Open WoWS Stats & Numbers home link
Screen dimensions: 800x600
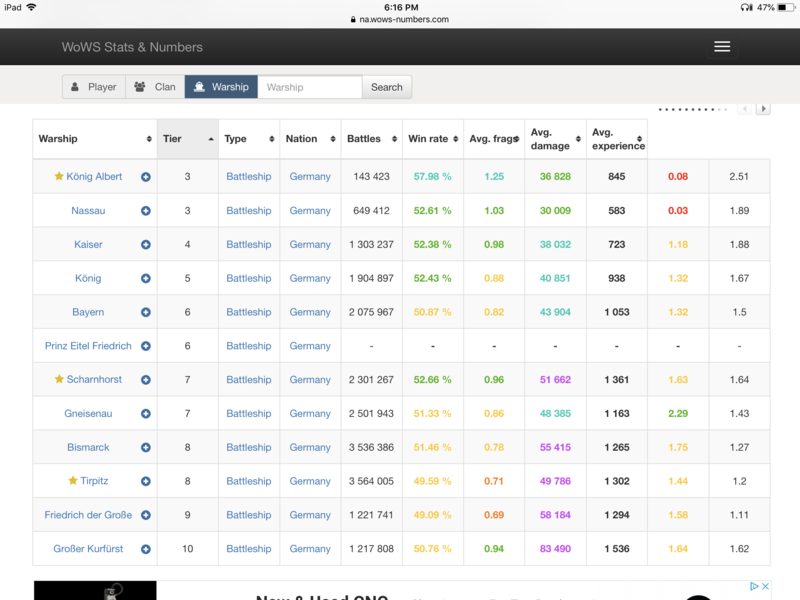click(132, 47)
